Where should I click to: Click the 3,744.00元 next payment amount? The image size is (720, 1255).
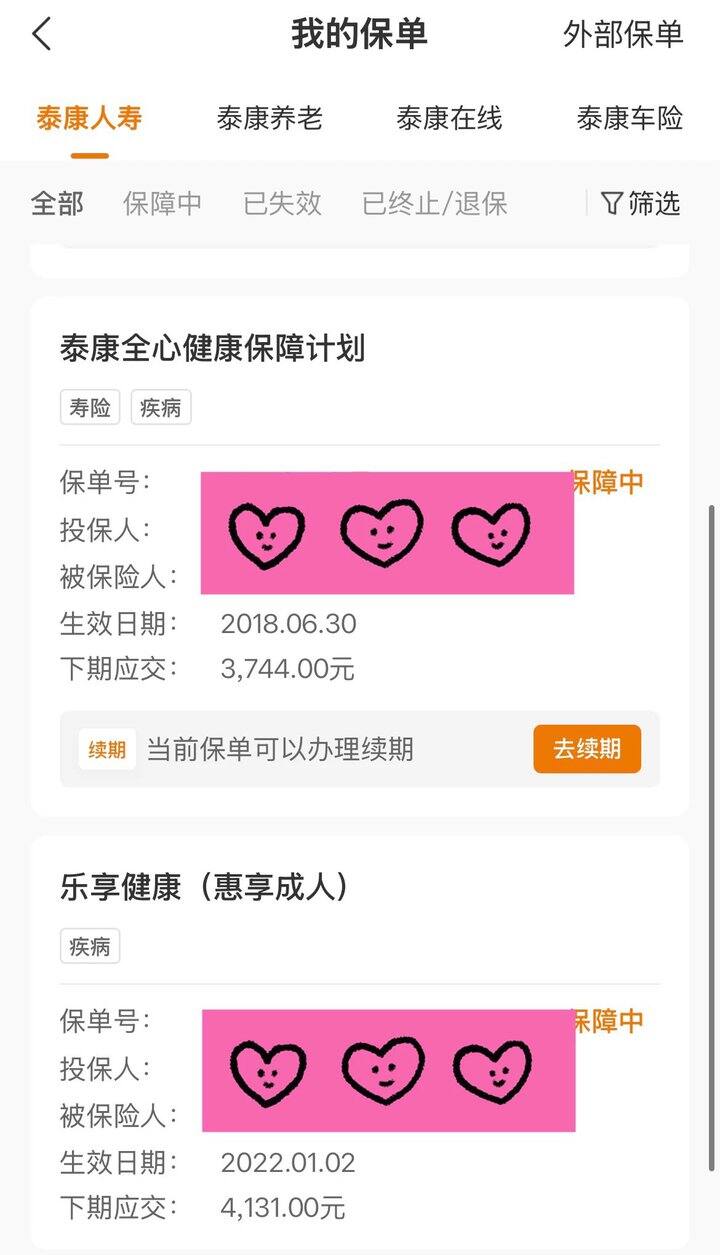(x=288, y=669)
